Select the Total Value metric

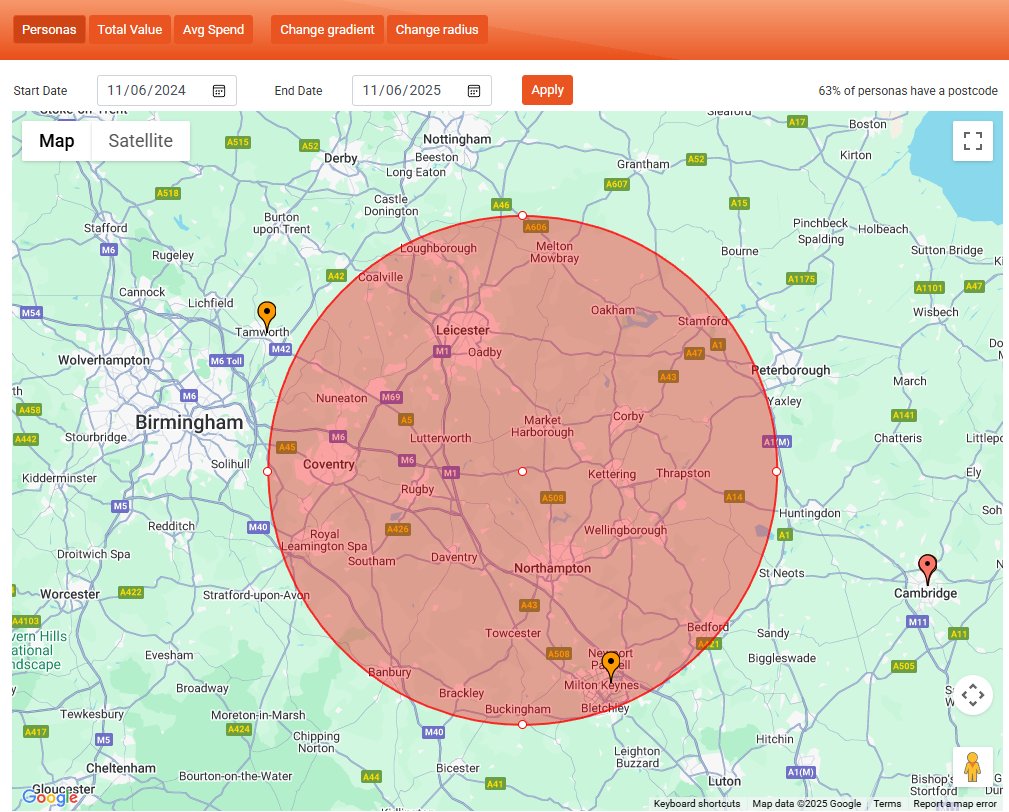(x=130, y=29)
